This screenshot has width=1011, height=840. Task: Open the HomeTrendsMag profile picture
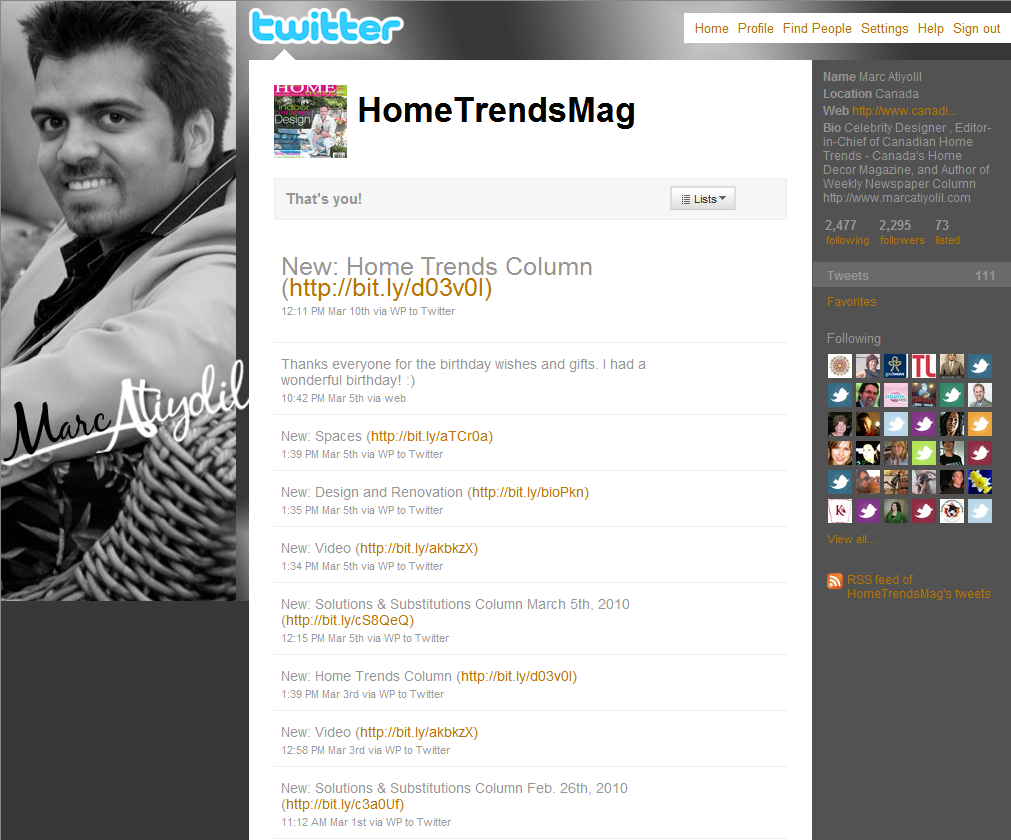pos(310,121)
